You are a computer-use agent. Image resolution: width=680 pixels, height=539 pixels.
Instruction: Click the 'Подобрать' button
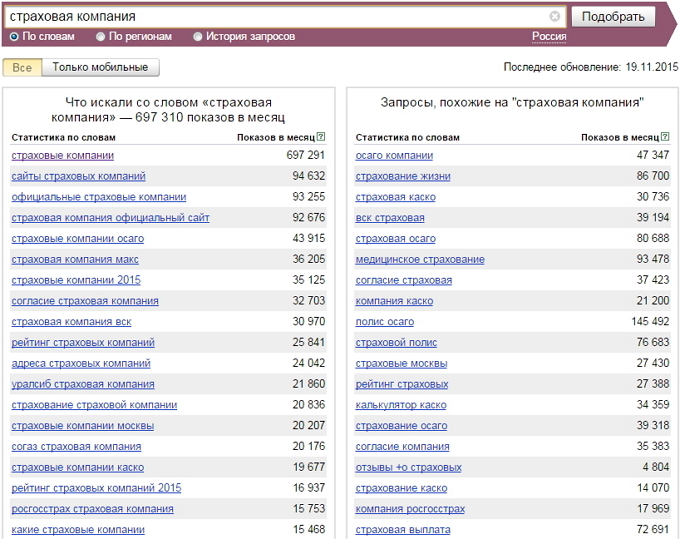[x=613, y=17]
